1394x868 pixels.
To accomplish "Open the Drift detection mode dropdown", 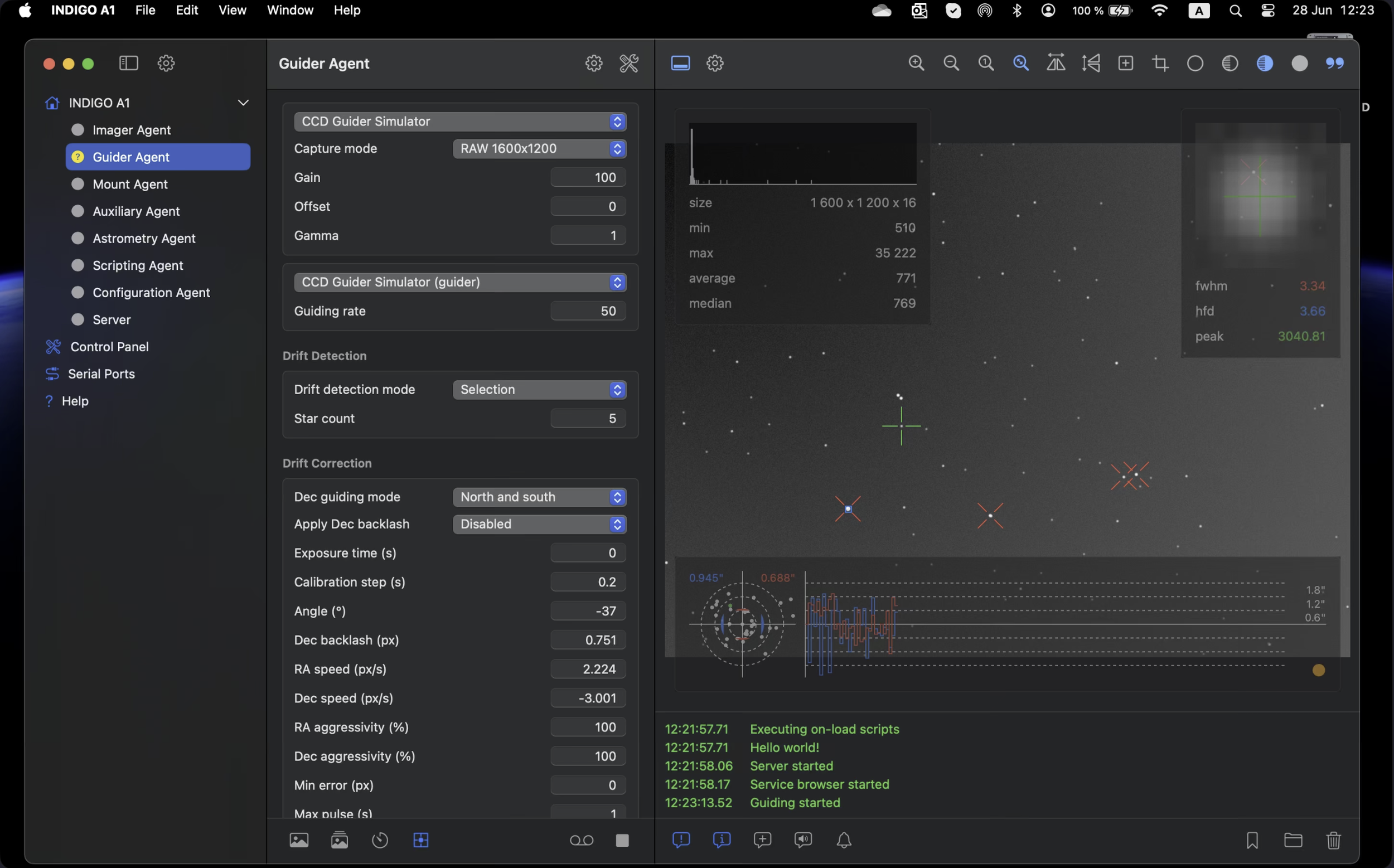I will [x=539, y=390].
